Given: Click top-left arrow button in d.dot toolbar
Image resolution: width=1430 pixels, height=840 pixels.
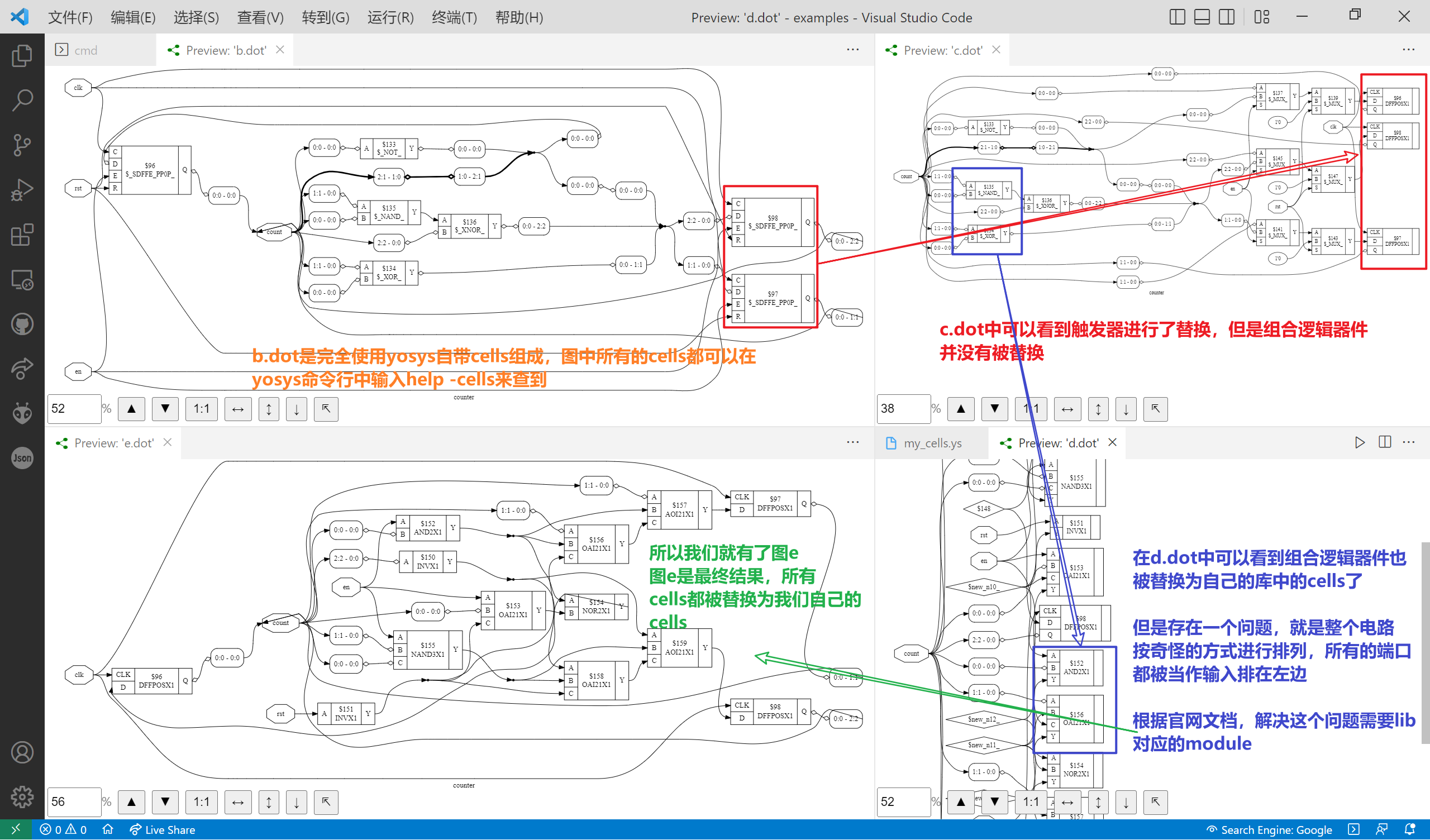Looking at the screenshot, I should pyautogui.click(x=1155, y=802).
